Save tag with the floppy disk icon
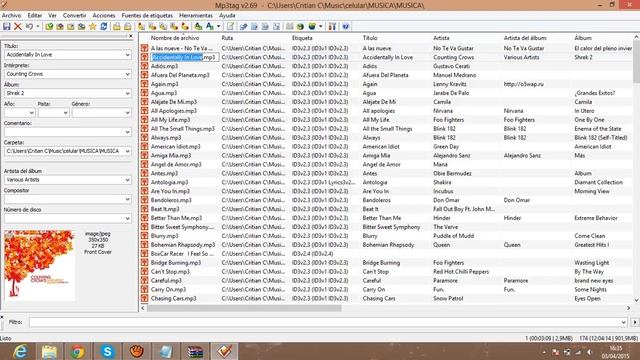 coord(7,27)
